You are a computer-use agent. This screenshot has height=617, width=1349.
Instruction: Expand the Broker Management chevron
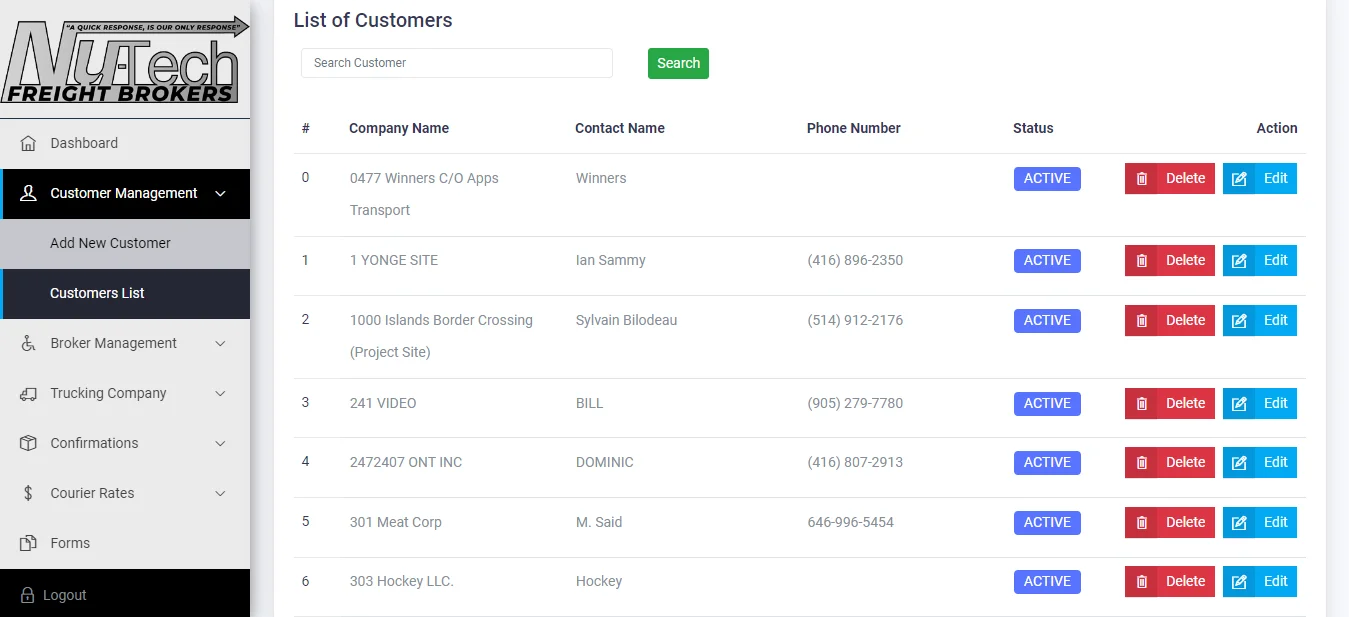point(221,343)
